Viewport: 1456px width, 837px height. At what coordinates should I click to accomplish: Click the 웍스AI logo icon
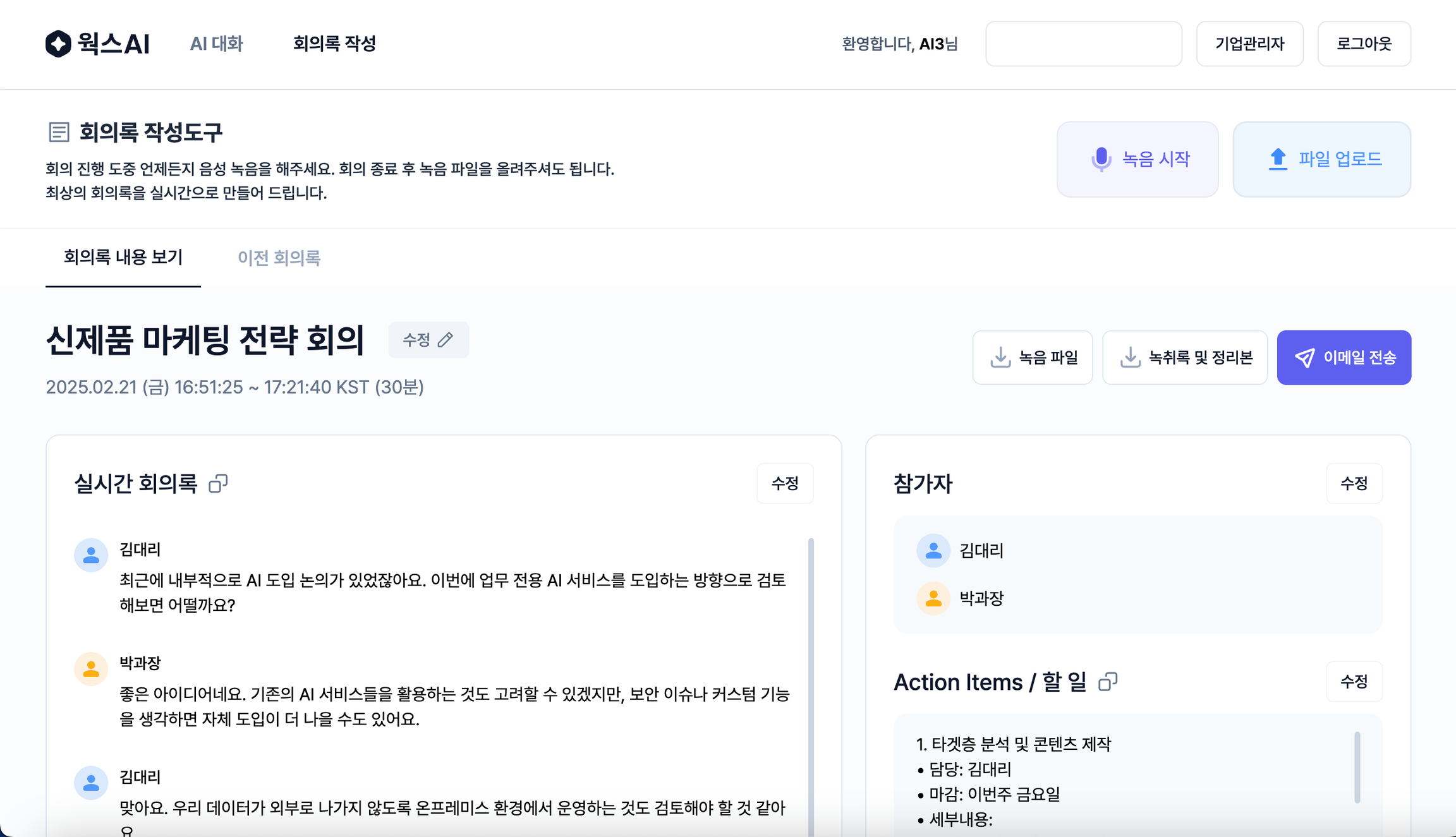click(58, 44)
